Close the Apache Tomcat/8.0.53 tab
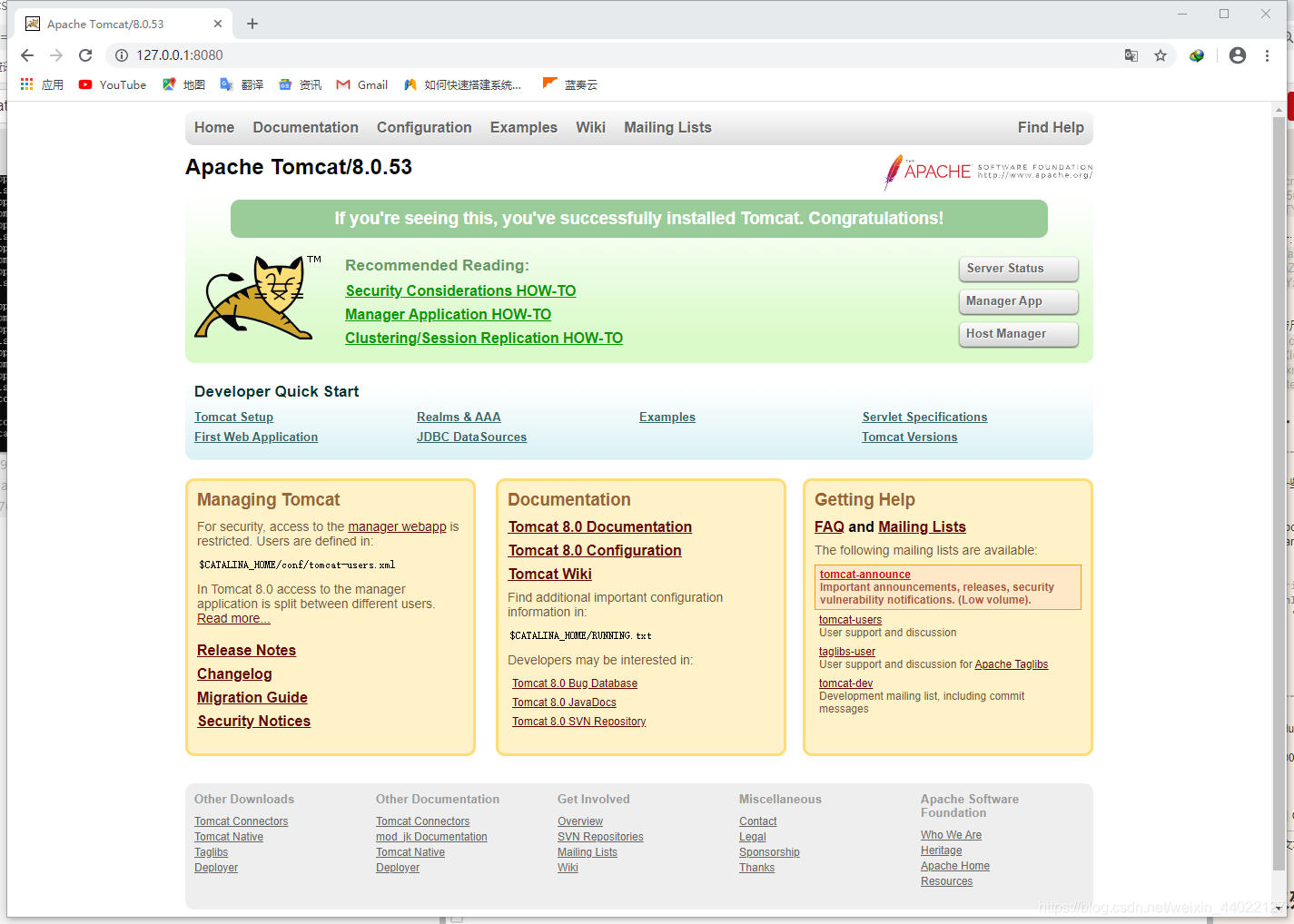Image resolution: width=1294 pixels, height=924 pixels. tap(218, 24)
